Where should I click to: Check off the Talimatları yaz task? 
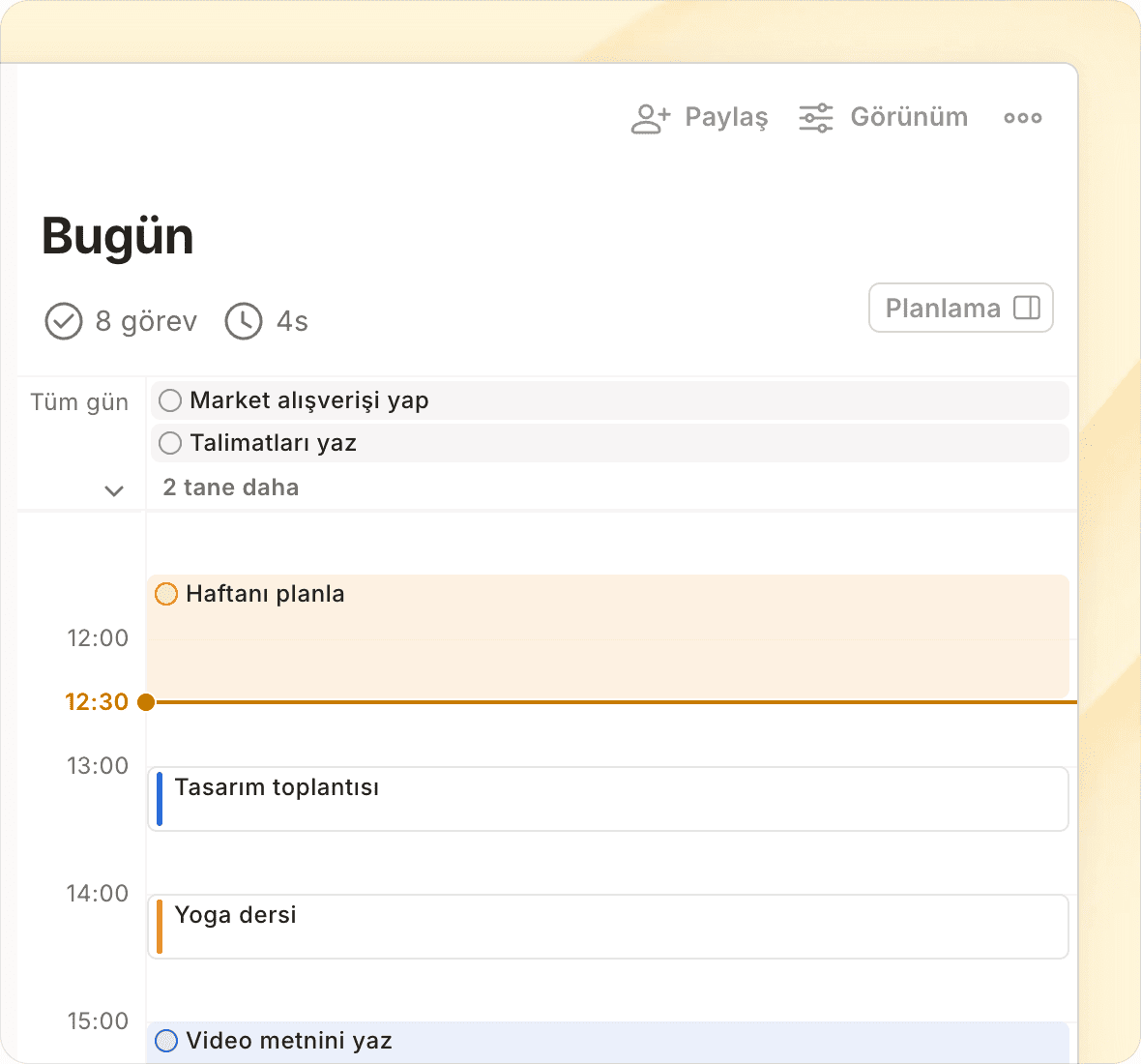click(170, 443)
